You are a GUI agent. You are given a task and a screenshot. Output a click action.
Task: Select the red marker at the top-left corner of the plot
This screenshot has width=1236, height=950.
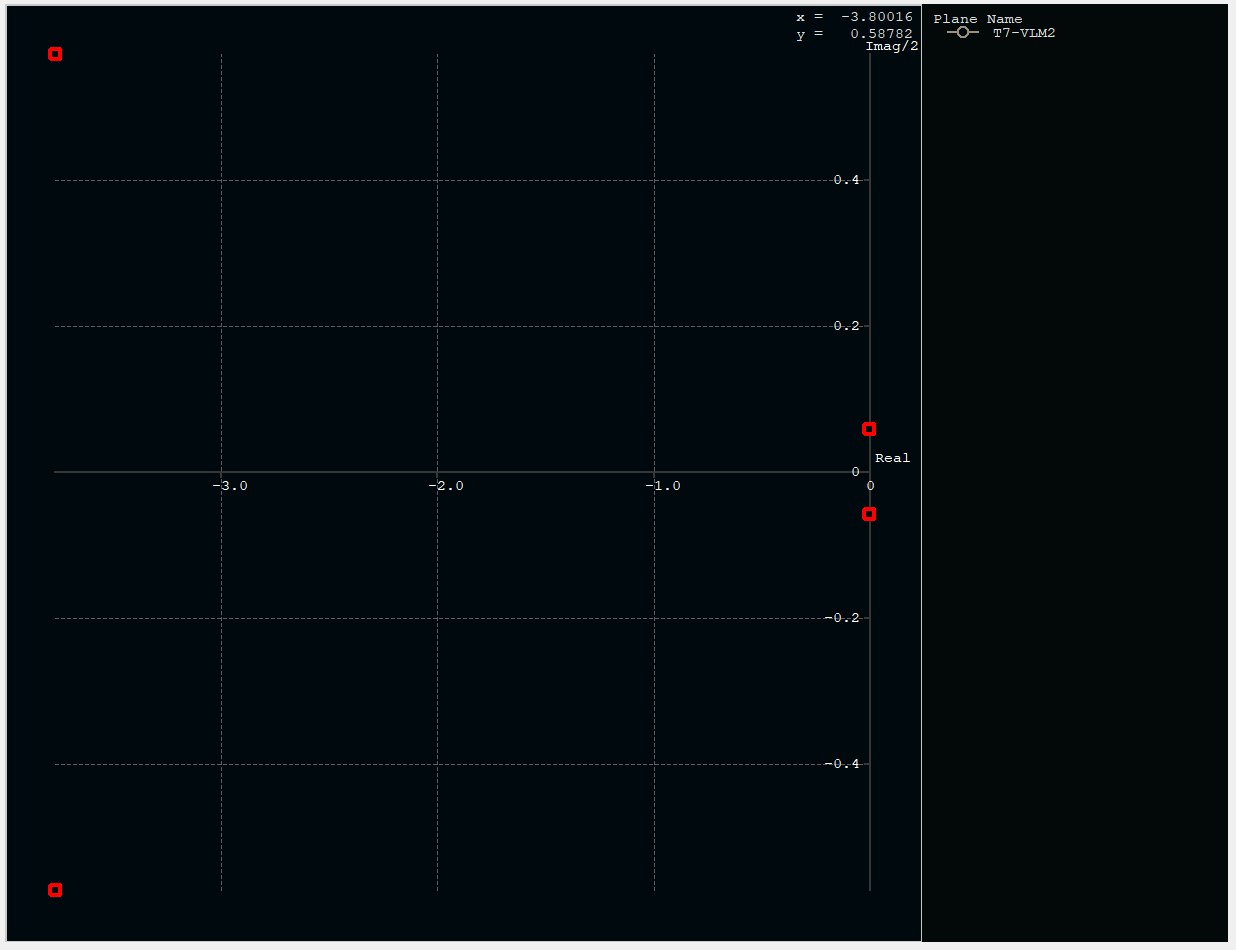coord(55,54)
